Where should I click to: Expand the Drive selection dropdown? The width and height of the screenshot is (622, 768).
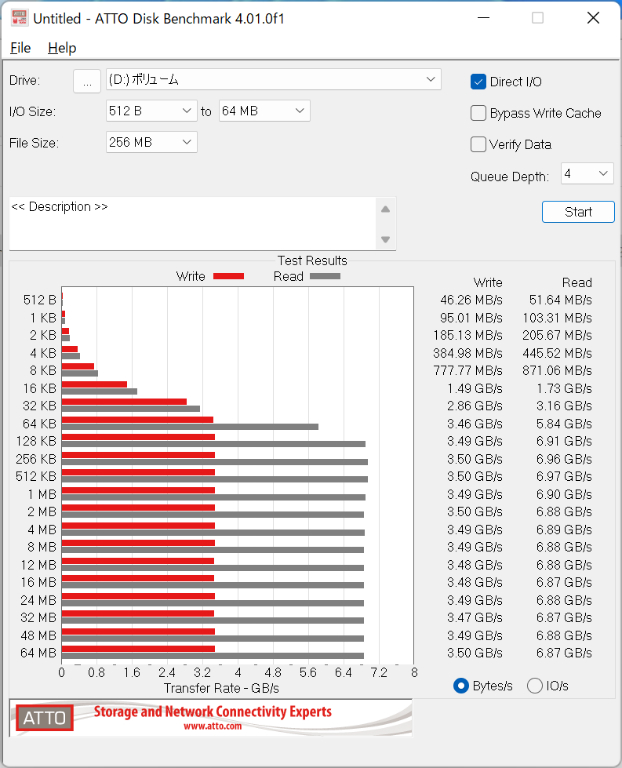pos(431,79)
